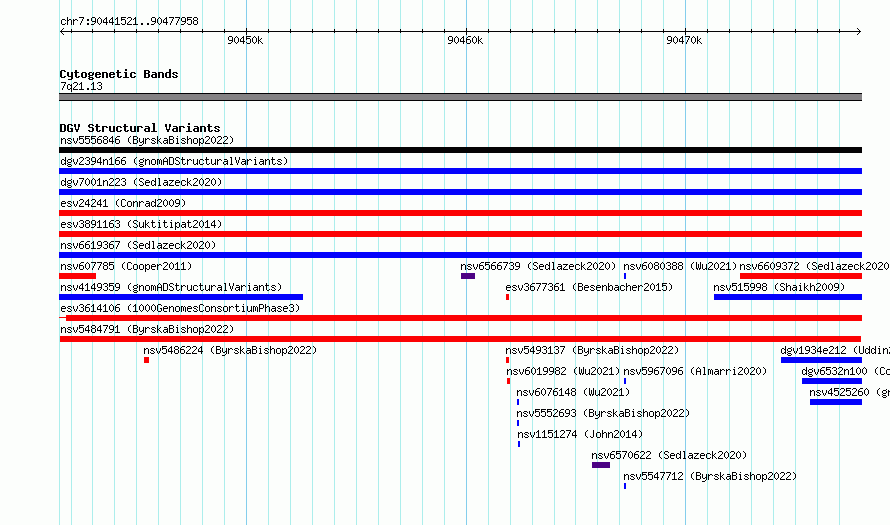This screenshot has width=890, height=525.
Task: Select the nsv5484791 (ByrskaBishop2022) label
Action: [147, 329]
